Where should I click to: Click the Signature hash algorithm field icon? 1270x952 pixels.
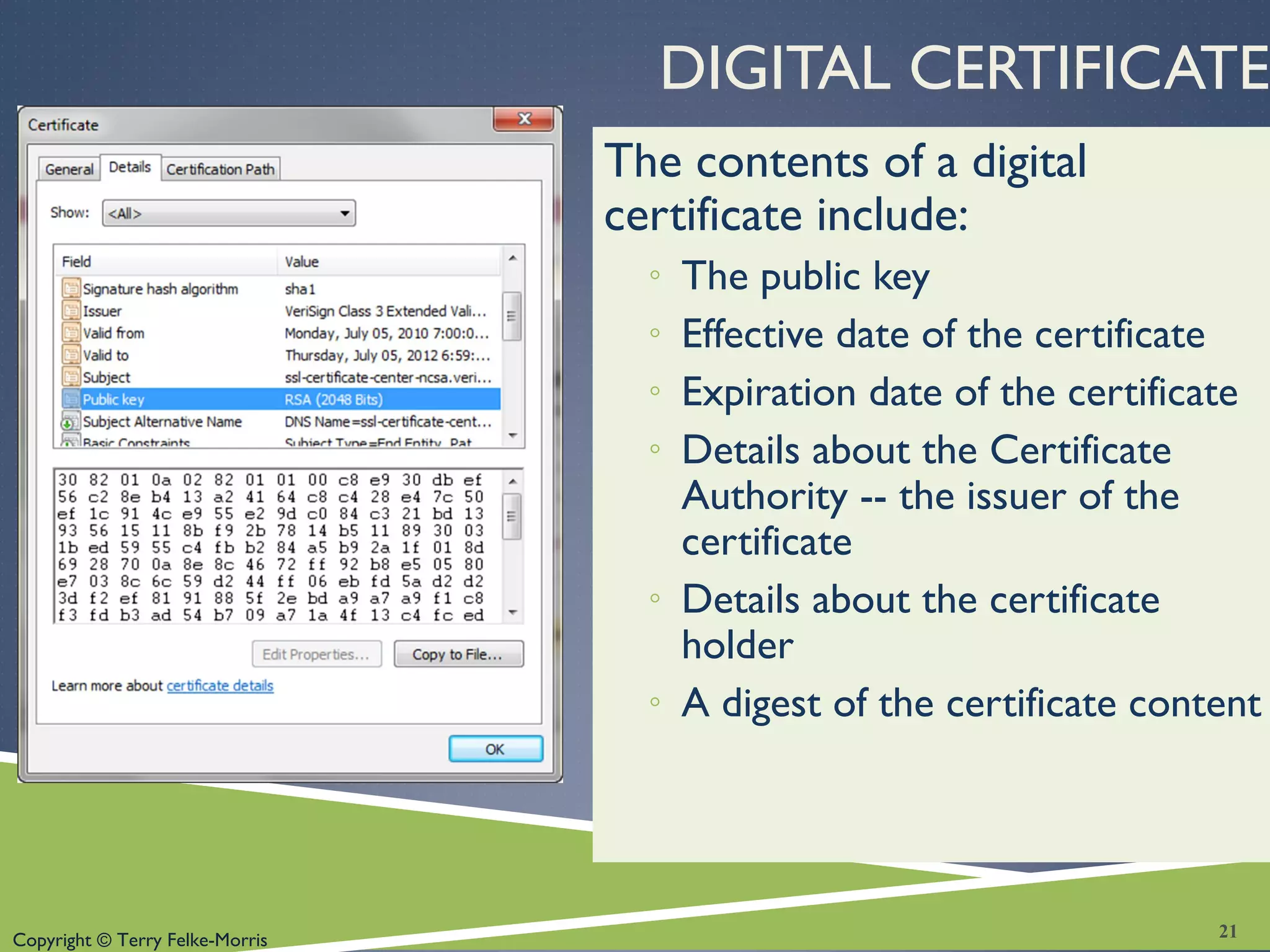(71, 288)
